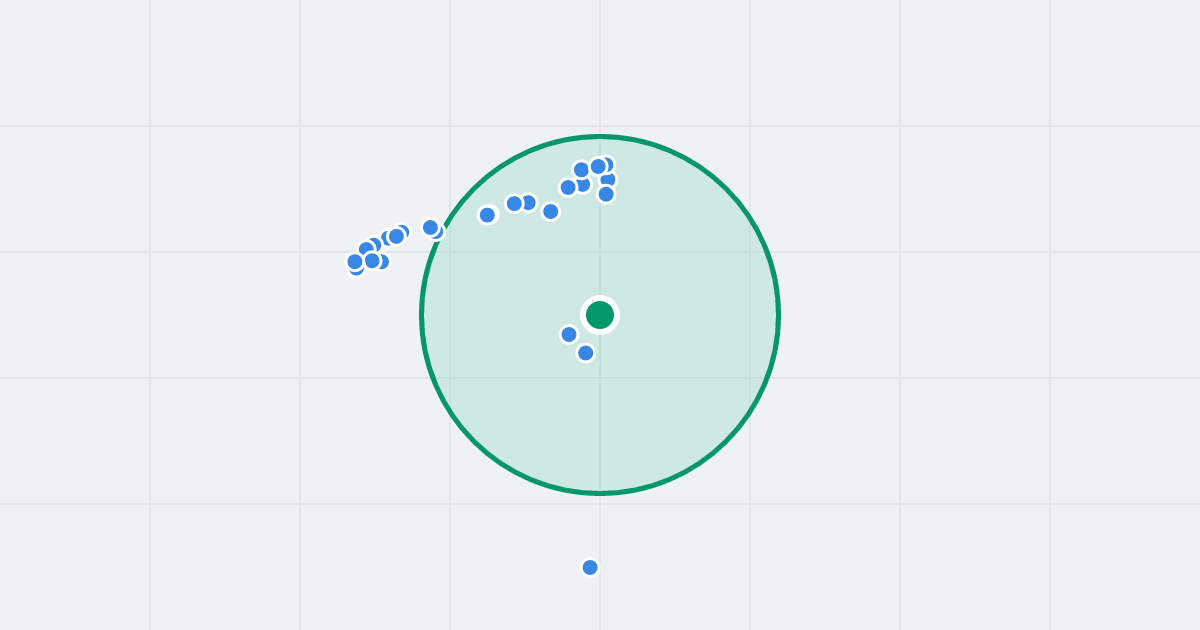Click the leftmost blue dot of the top cluster

pos(568,187)
